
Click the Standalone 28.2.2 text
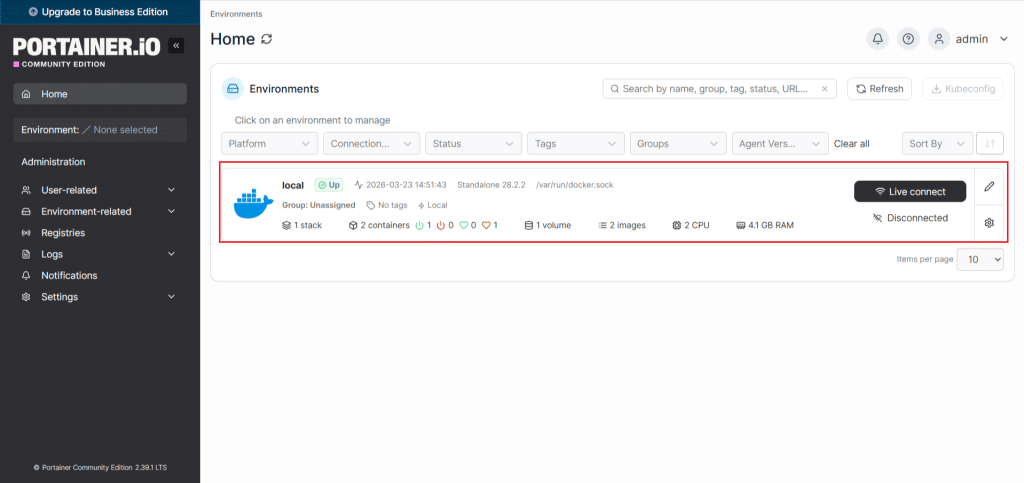click(x=491, y=185)
